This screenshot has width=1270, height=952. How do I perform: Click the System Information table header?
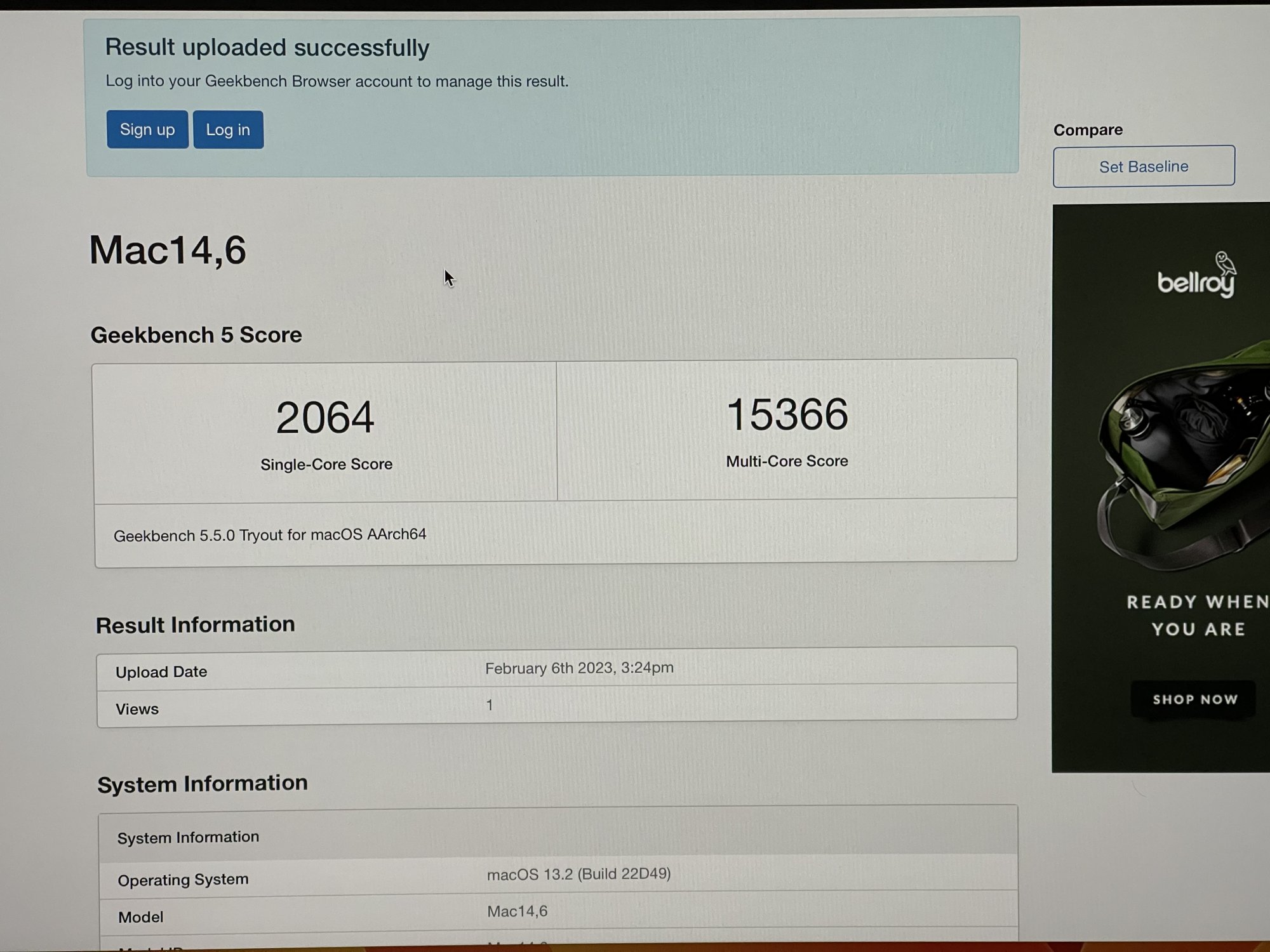tap(188, 837)
